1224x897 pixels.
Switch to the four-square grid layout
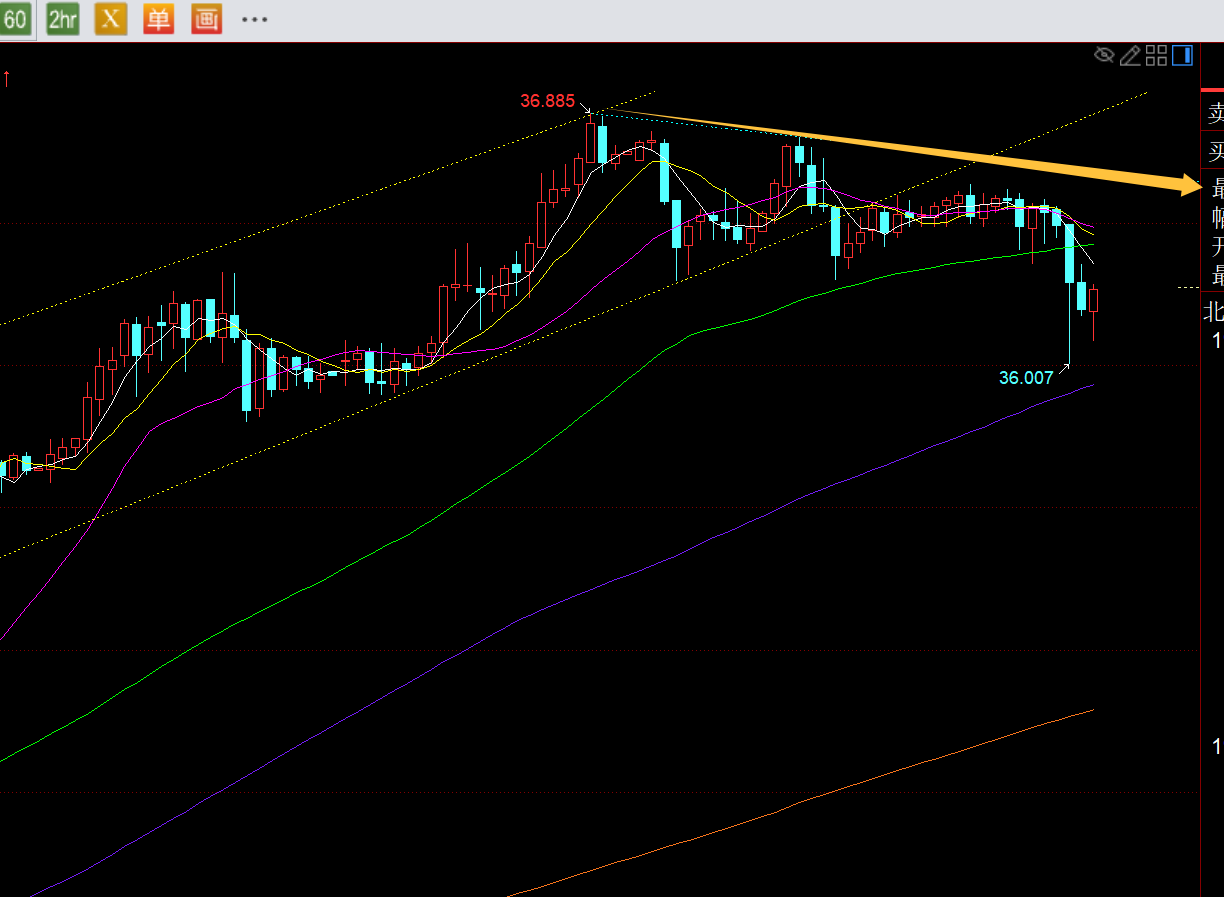click(1156, 56)
